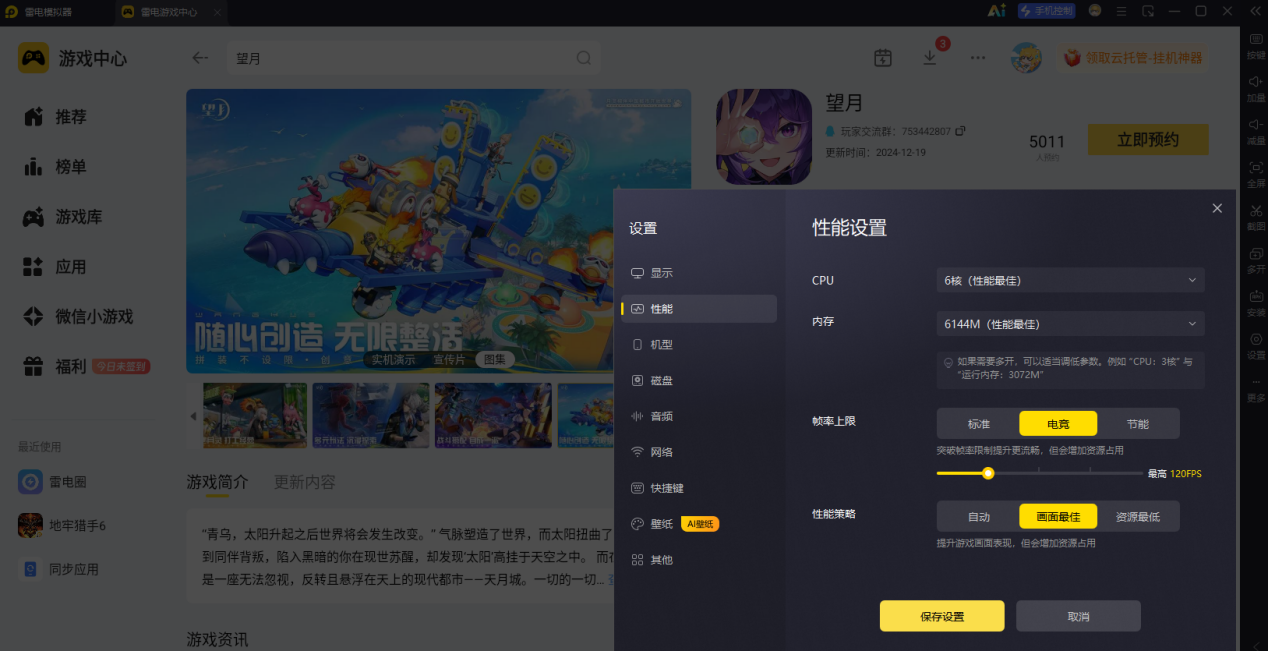Open the 多开 multi-instance icon
Screen dimensions: 1268x651
(1256, 260)
